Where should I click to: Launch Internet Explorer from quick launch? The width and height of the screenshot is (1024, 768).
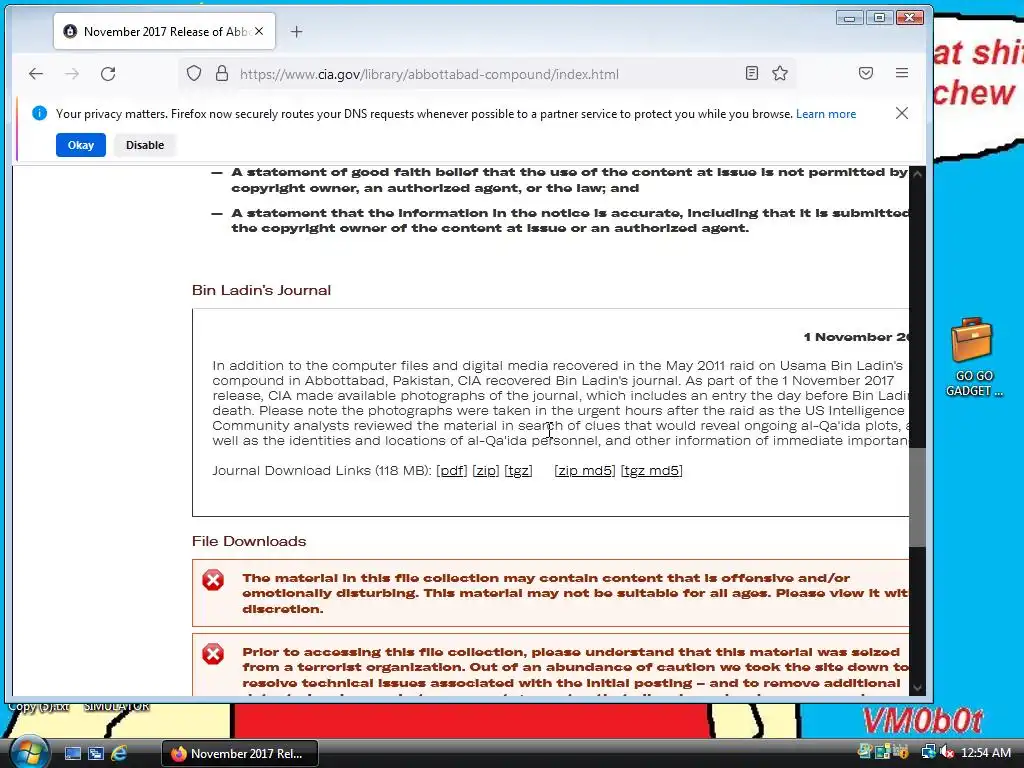pyautogui.click(x=119, y=753)
